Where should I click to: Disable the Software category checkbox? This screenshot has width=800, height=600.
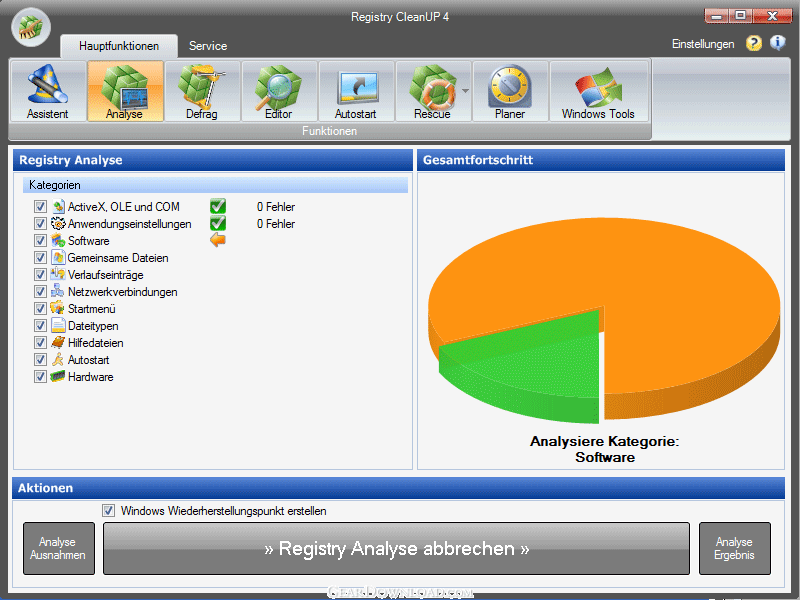40,240
